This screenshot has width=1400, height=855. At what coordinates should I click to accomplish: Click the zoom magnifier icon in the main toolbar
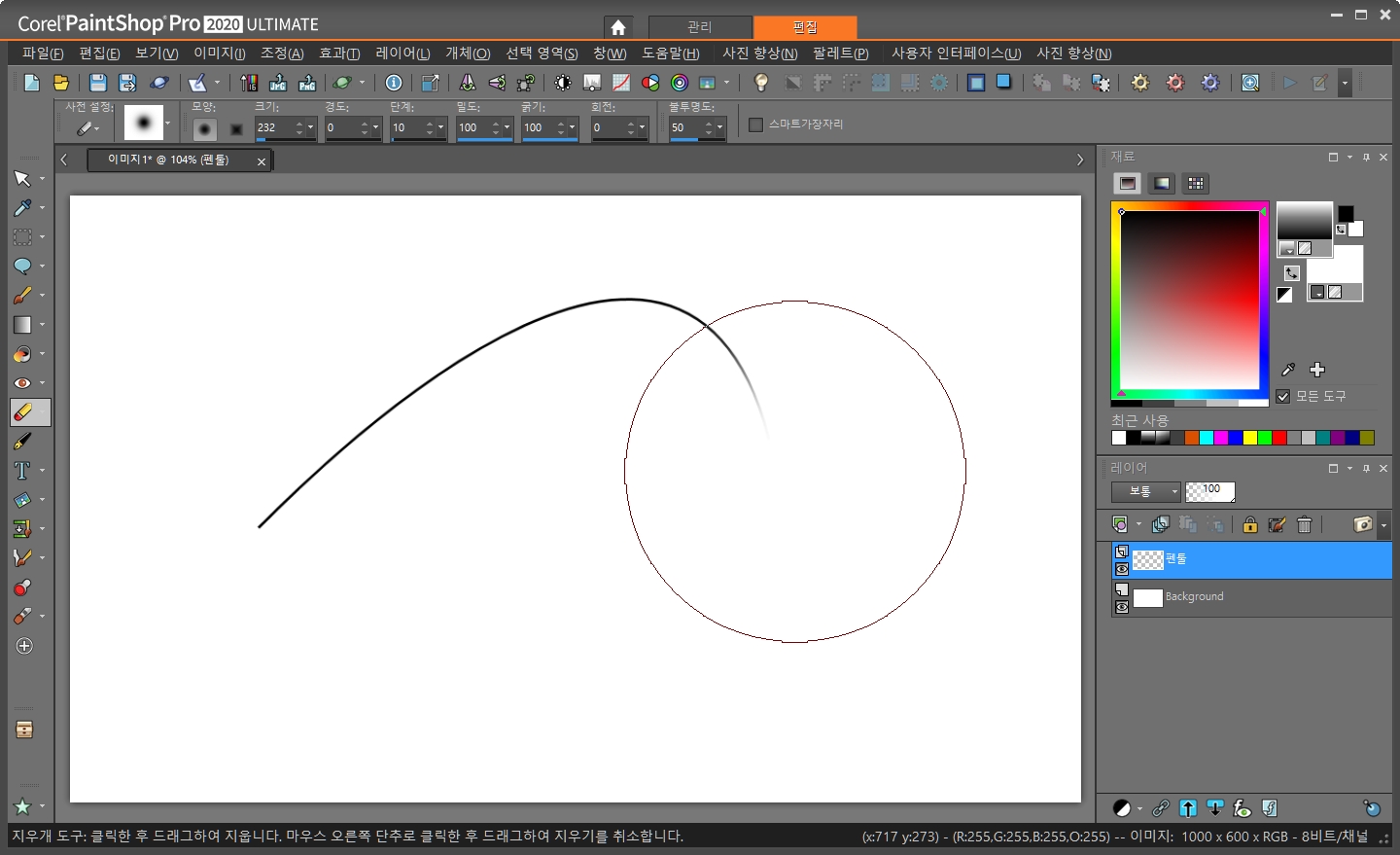pyautogui.click(x=1250, y=83)
